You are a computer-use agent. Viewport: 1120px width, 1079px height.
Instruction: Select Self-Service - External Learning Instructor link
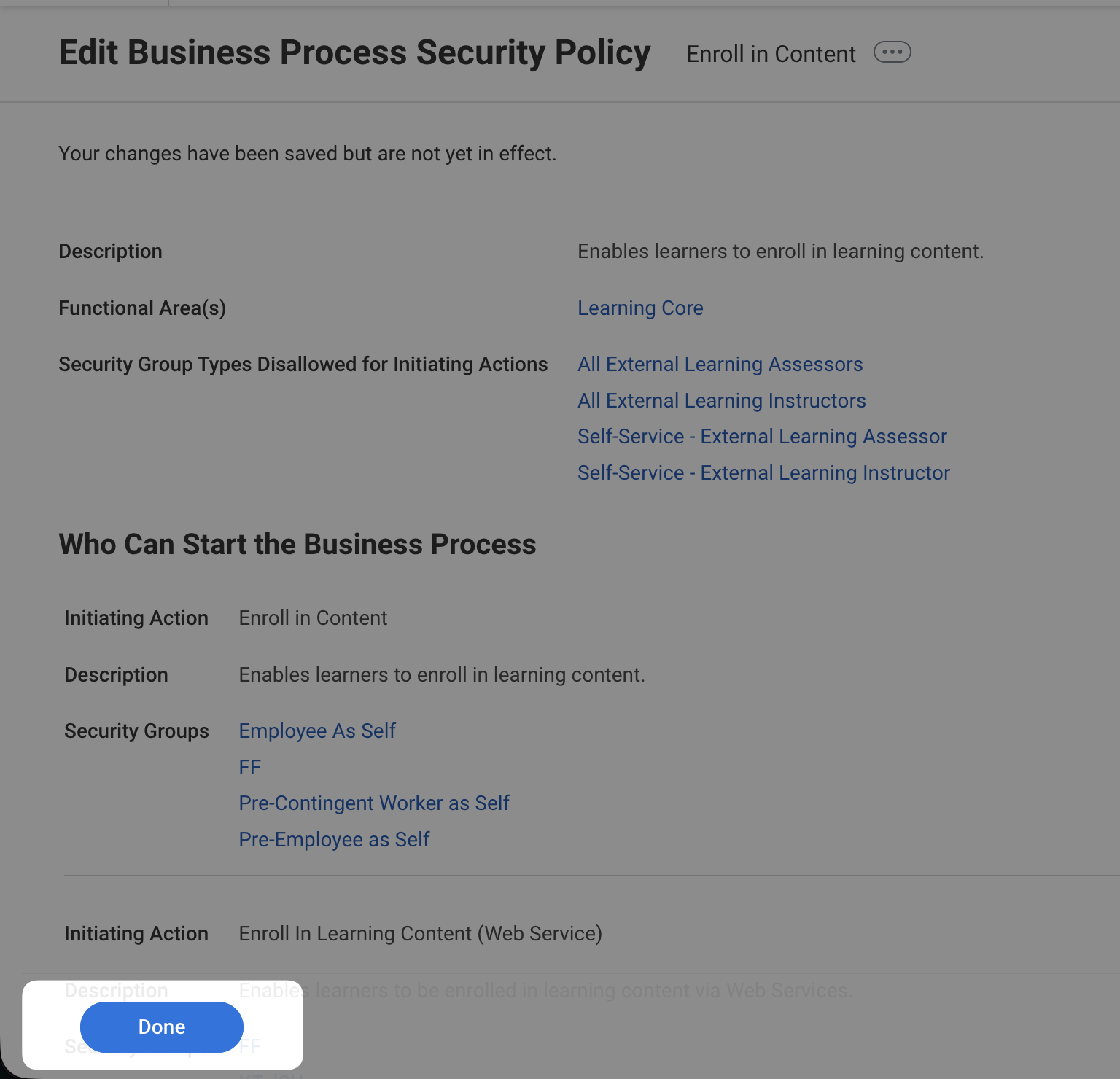coord(763,473)
